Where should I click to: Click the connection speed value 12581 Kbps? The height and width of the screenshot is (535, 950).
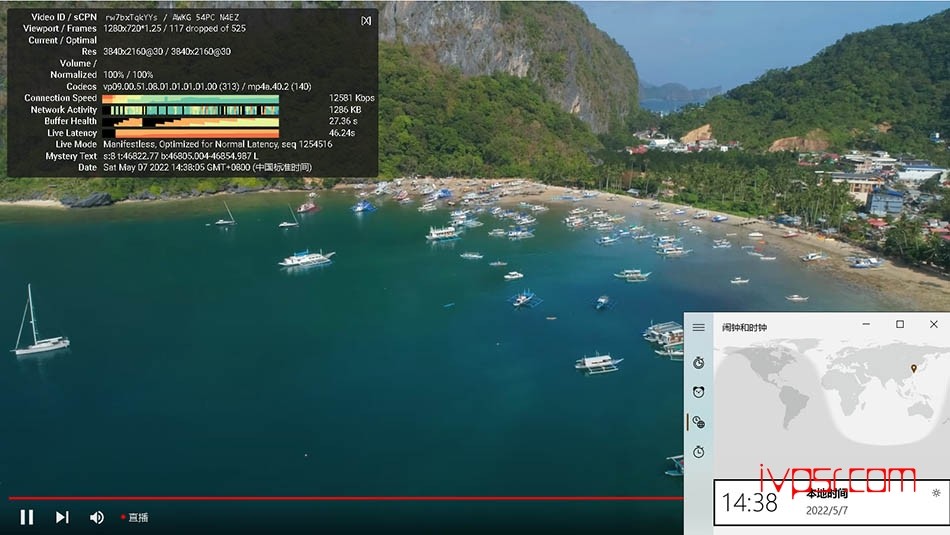[351, 98]
